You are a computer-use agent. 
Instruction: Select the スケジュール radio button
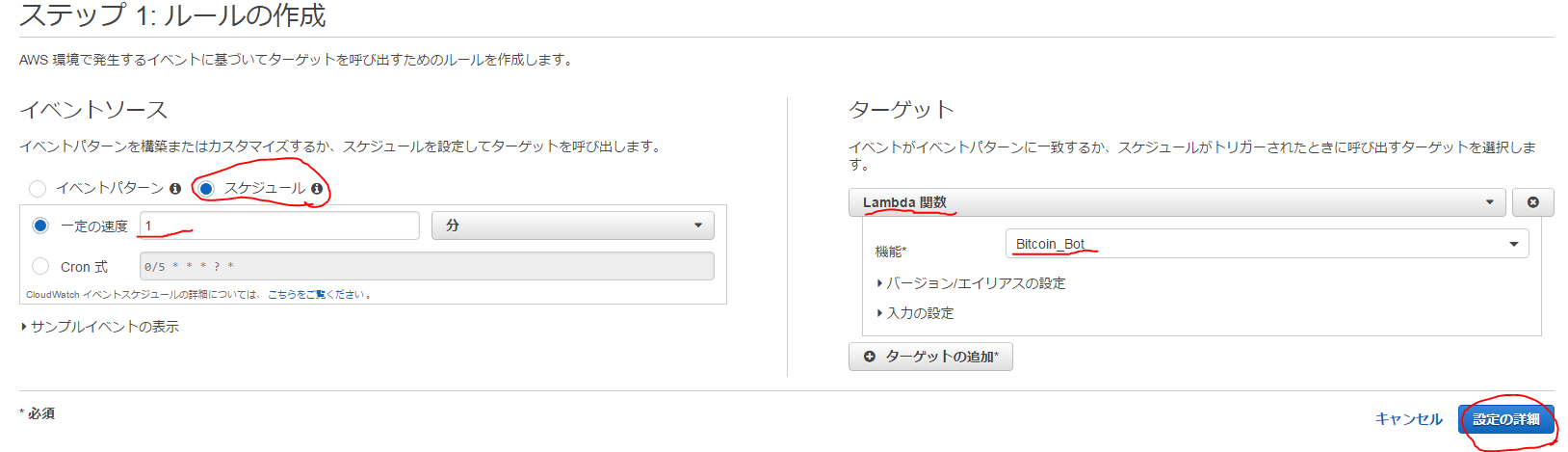point(205,189)
